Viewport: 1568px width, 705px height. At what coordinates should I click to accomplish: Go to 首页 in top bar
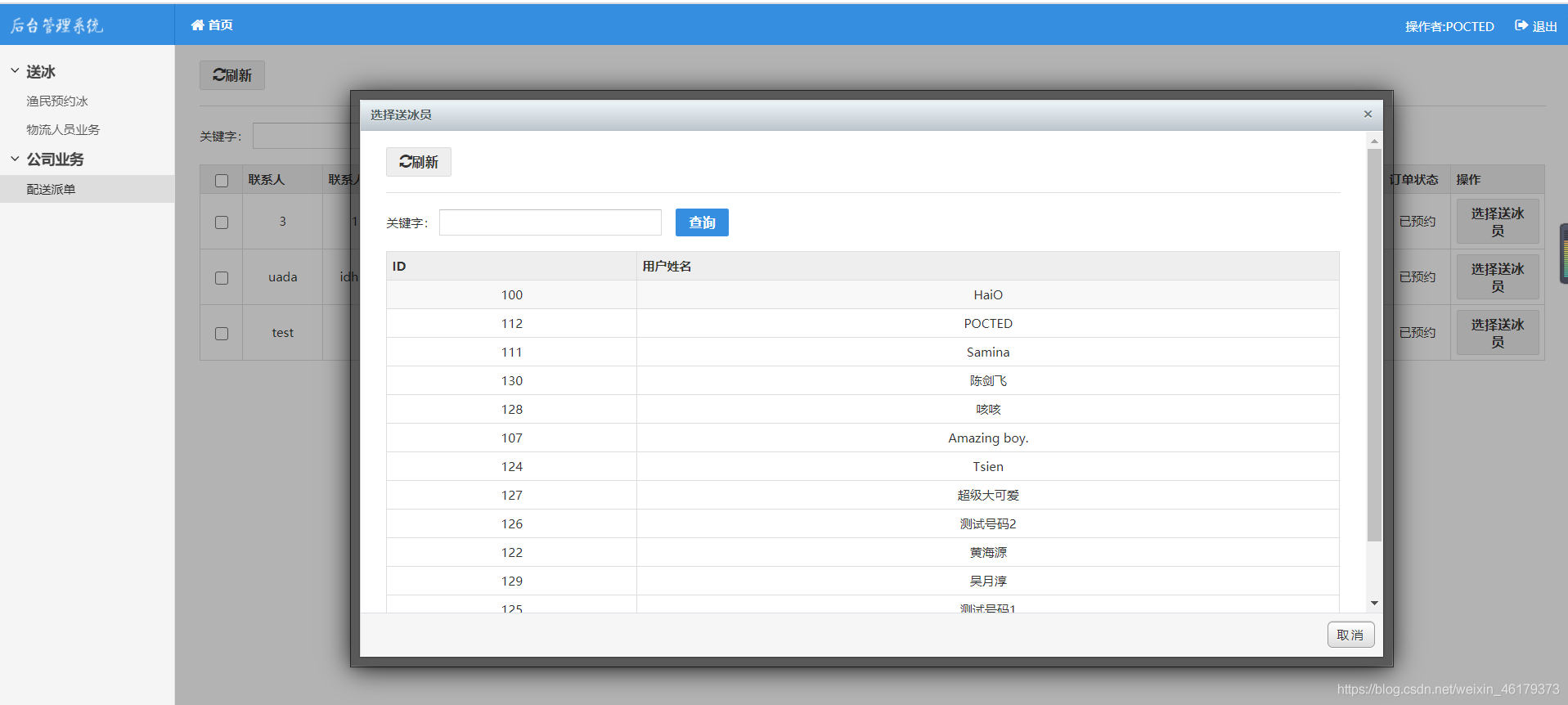pyautogui.click(x=220, y=25)
